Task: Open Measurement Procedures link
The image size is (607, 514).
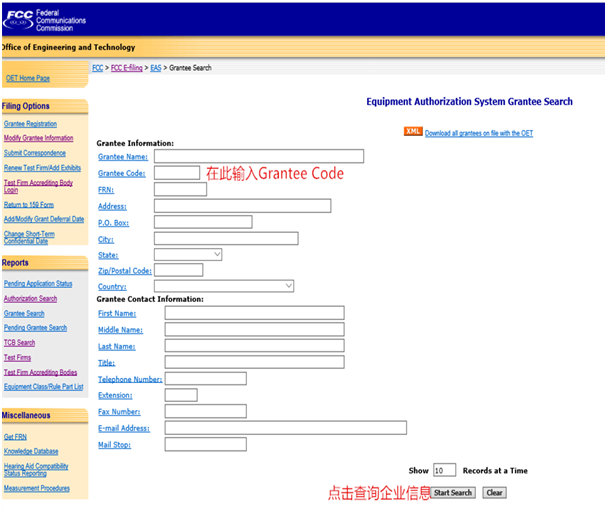Action: (x=37, y=488)
